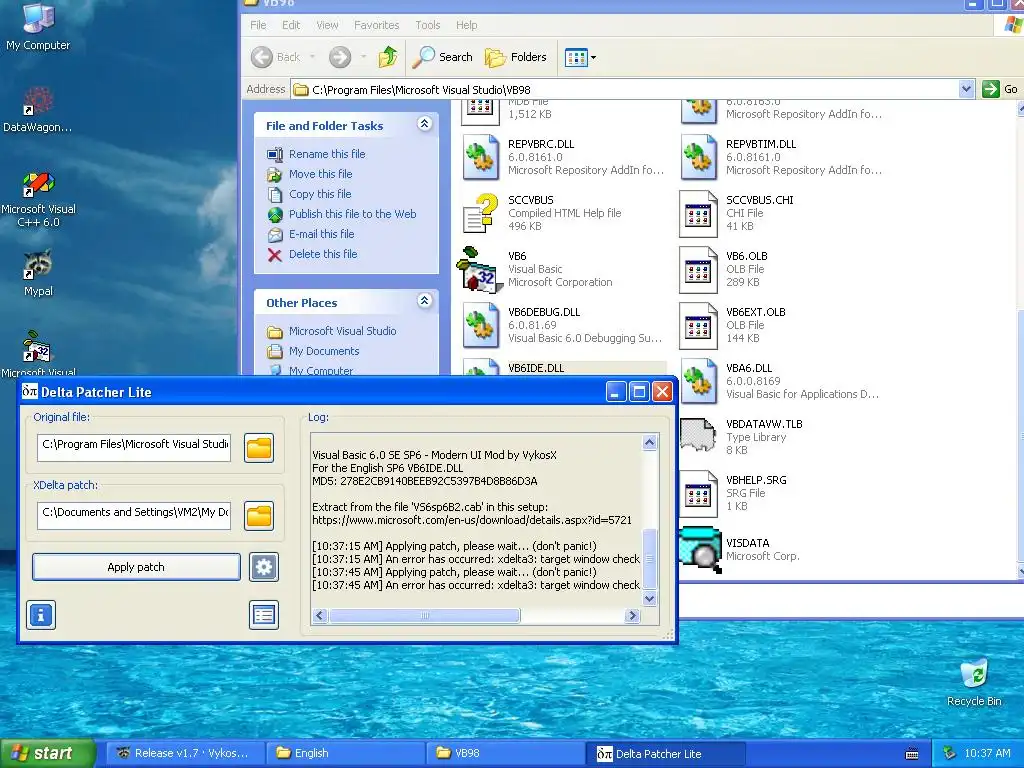Browse for original file folder button
The image size is (1024, 768).
[x=259, y=448]
